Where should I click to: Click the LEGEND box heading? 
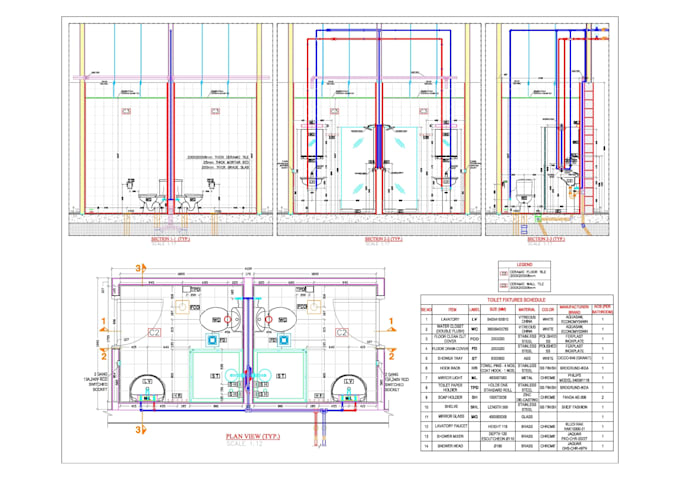click(524, 264)
